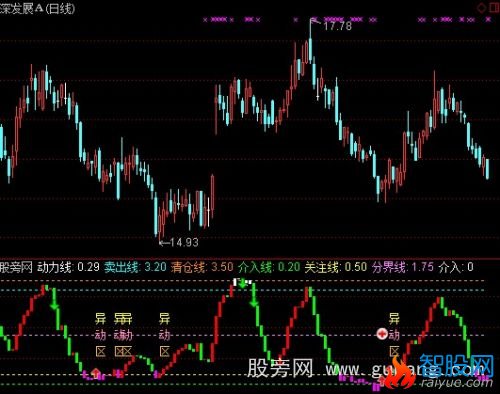Click the 动力线: 0.29 legend value

(68, 267)
